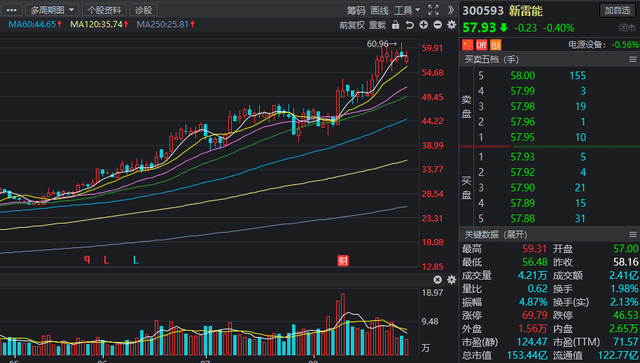The height and width of the screenshot is (363, 640).
Task: Click the 59.91 price axis label
Action: coord(432,48)
